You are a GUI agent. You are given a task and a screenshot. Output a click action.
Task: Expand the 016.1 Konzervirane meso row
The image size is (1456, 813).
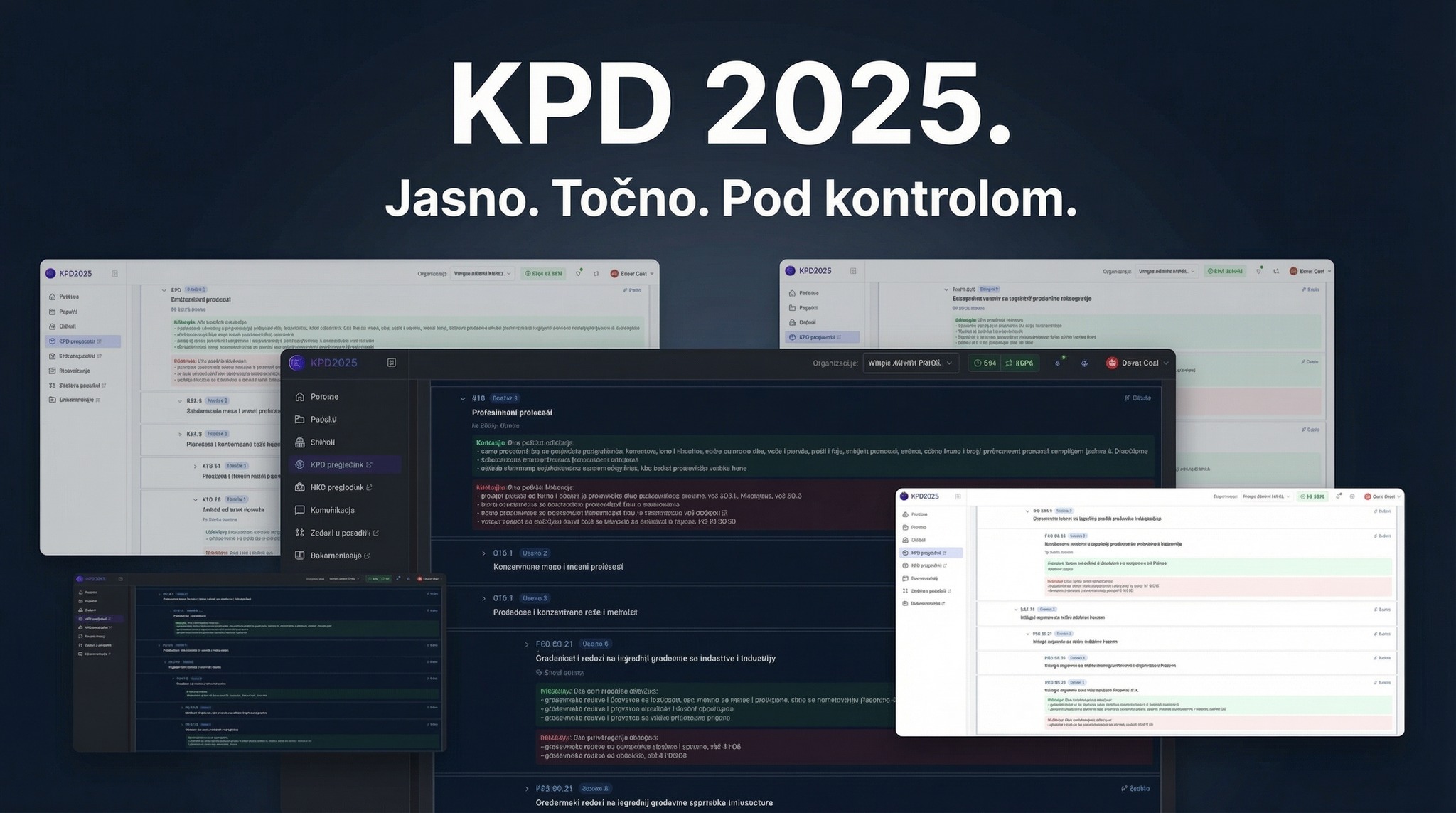click(x=483, y=553)
